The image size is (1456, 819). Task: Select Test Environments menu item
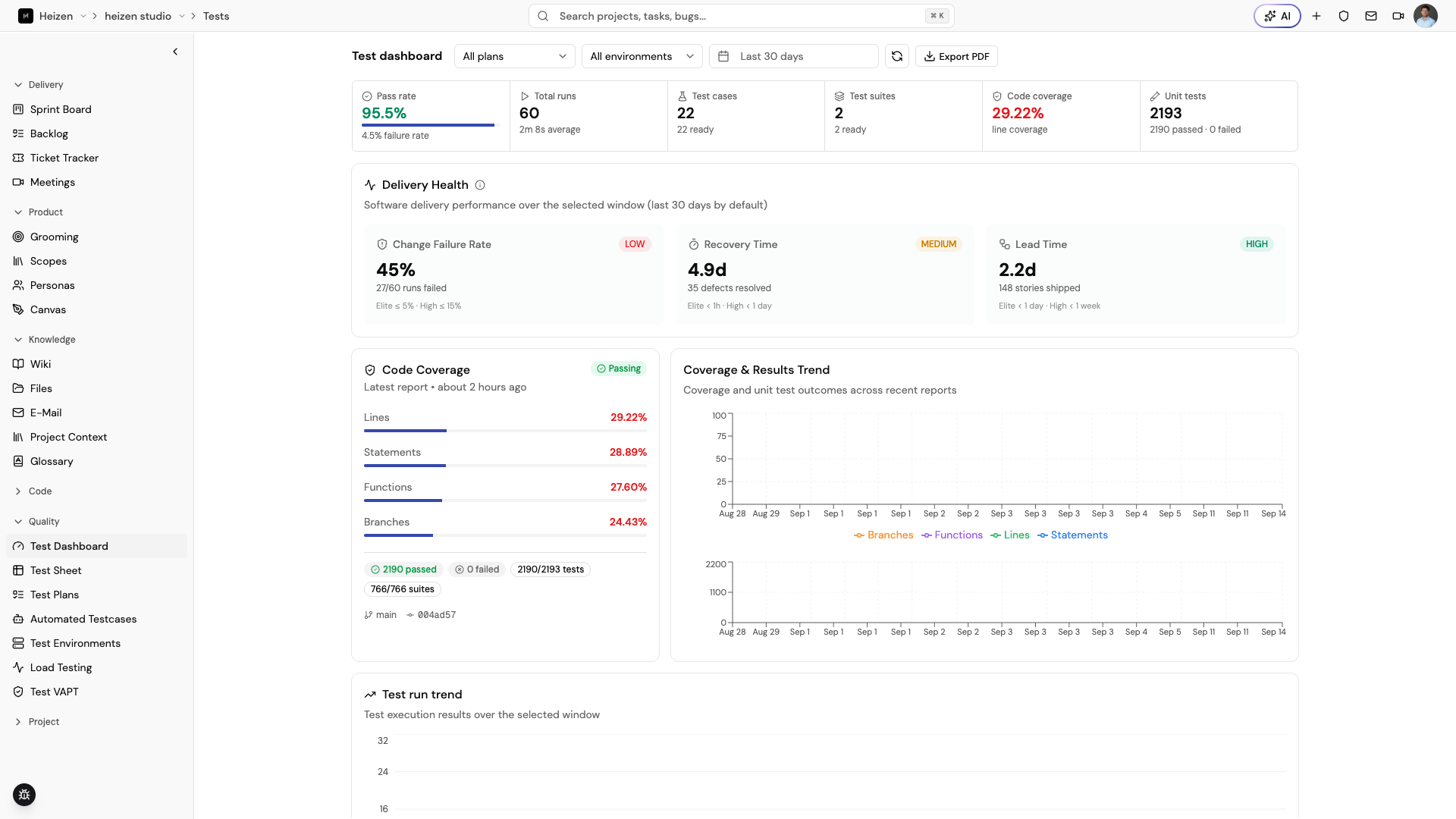coord(96,643)
